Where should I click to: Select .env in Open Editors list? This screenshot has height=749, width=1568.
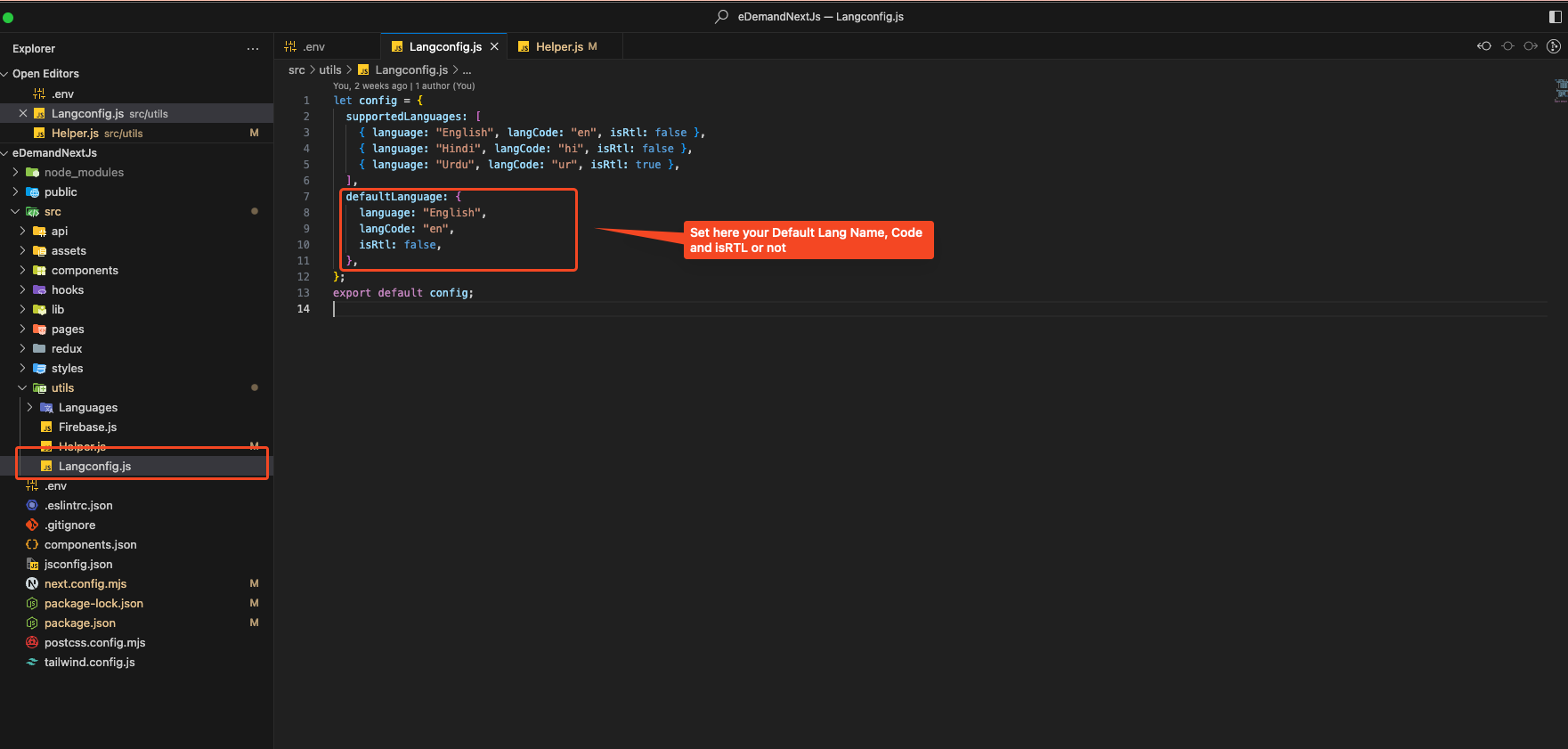tap(62, 94)
